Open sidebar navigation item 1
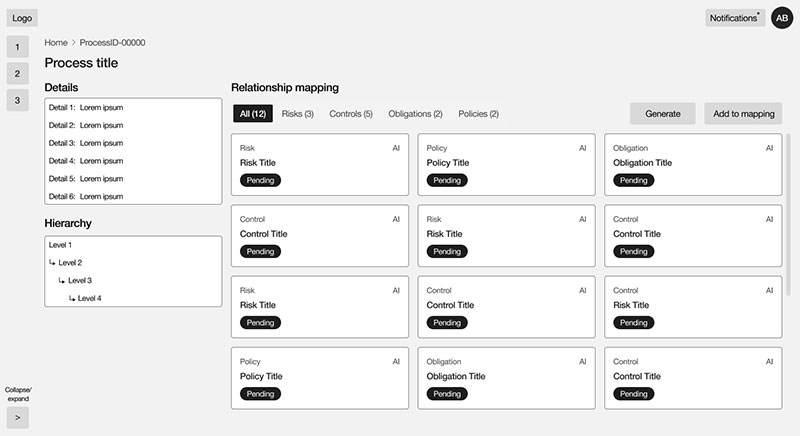 pyautogui.click(x=17, y=47)
